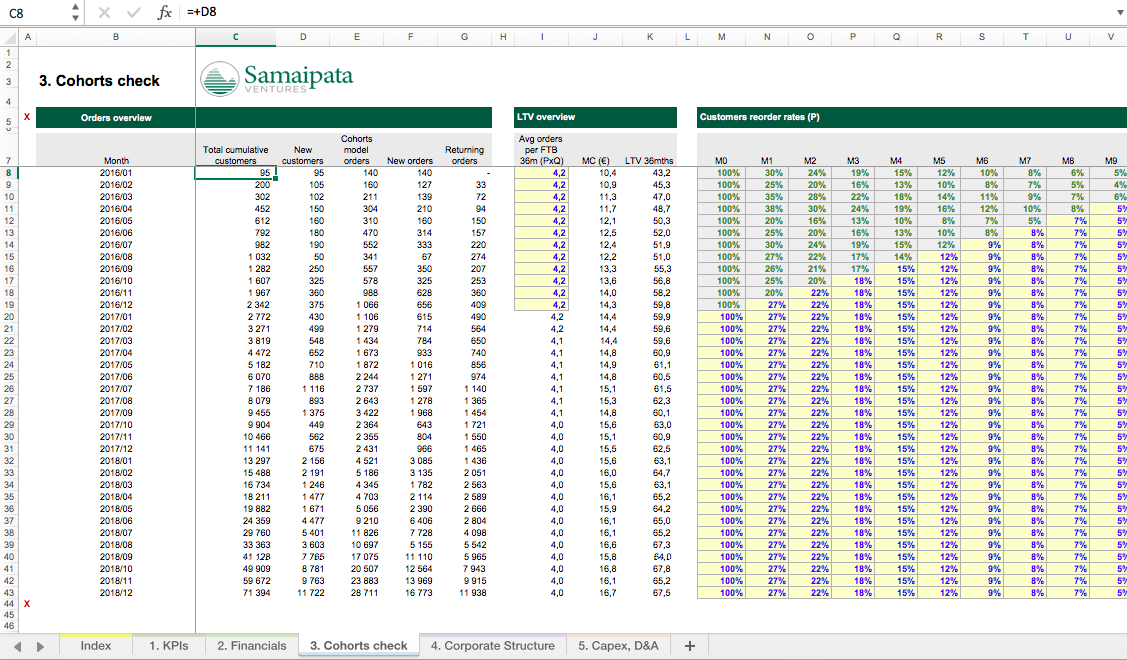Click the confirm entry checkmark icon
This screenshot has width=1127, height=660.
click(x=134, y=12)
